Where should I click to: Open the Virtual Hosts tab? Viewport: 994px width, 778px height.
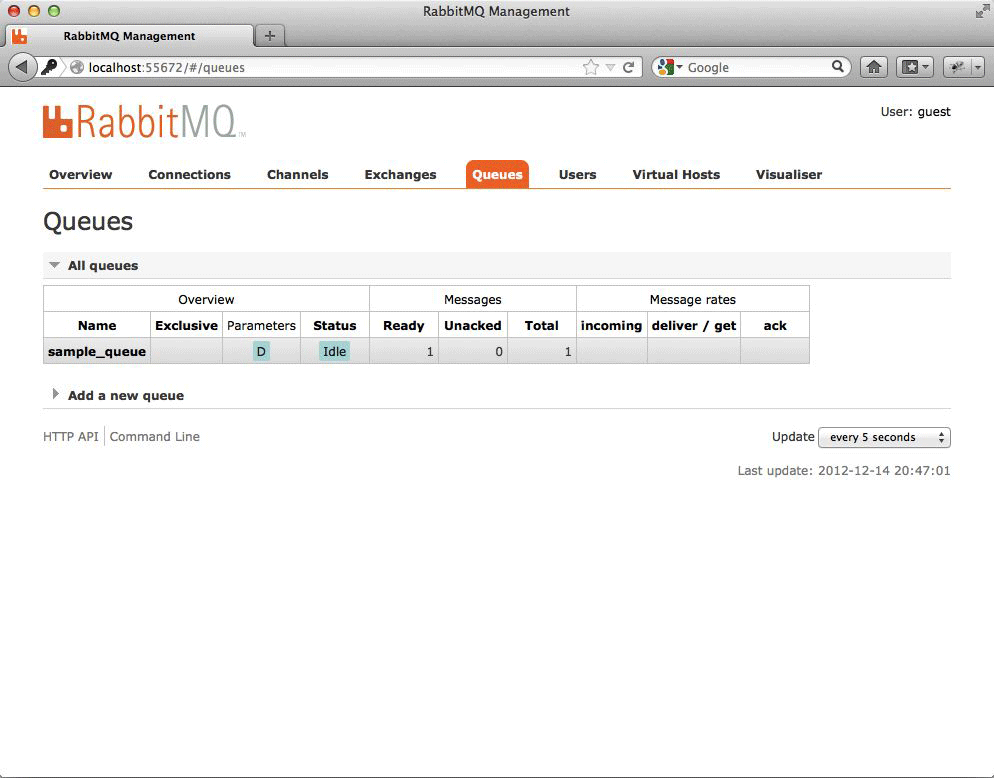tap(676, 174)
